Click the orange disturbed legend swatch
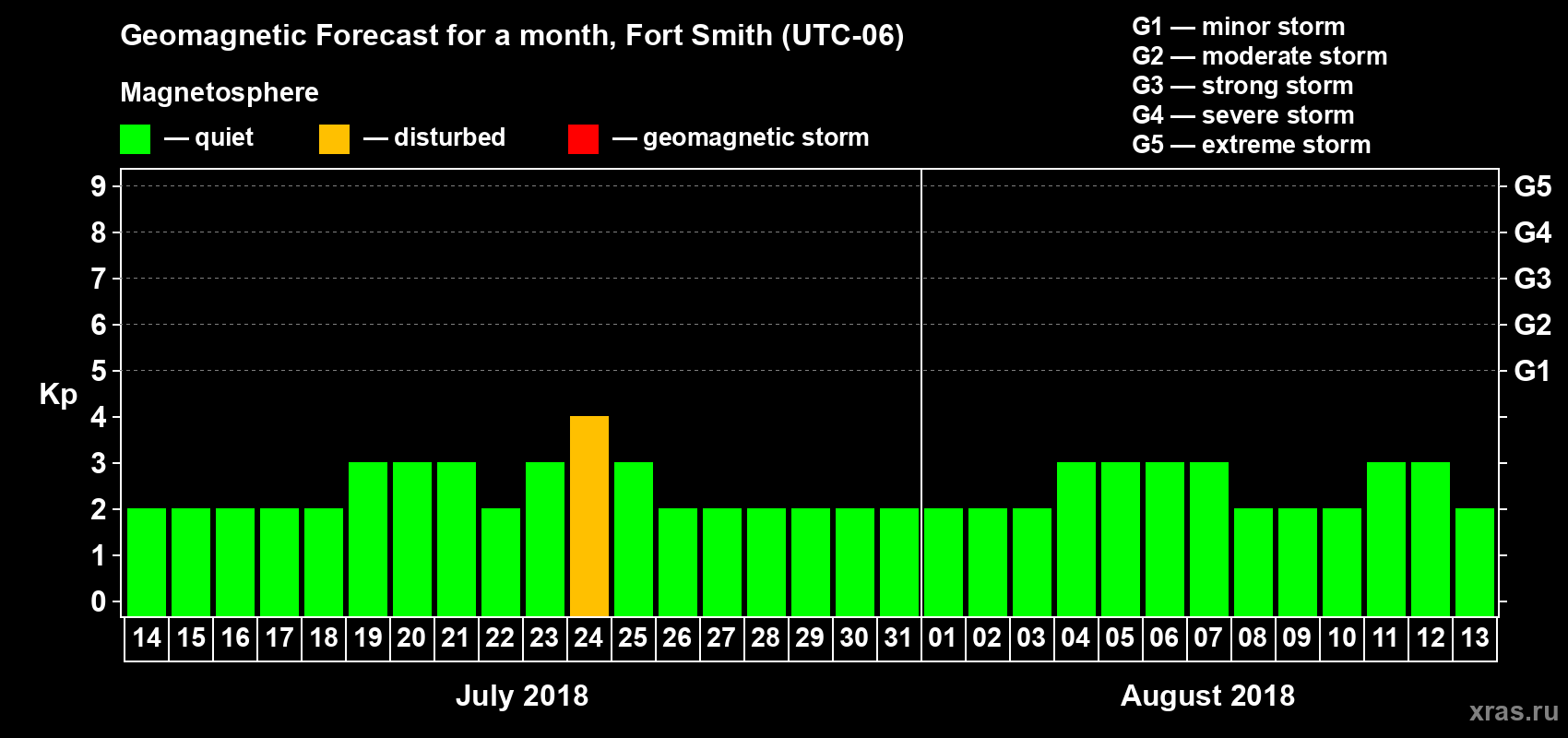 click(x=334, y=139)
